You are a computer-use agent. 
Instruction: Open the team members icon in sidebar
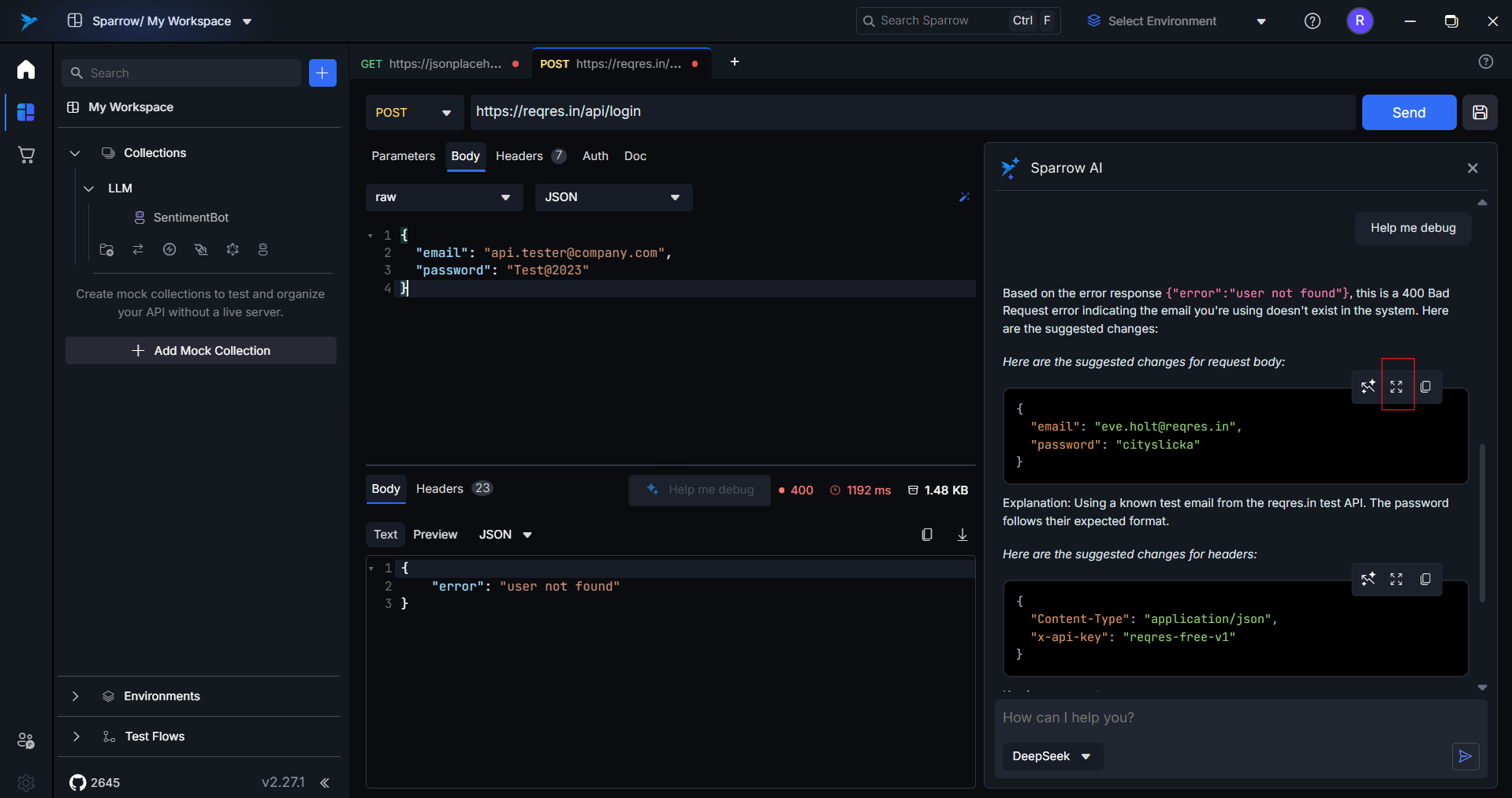(x=26, y=740)
